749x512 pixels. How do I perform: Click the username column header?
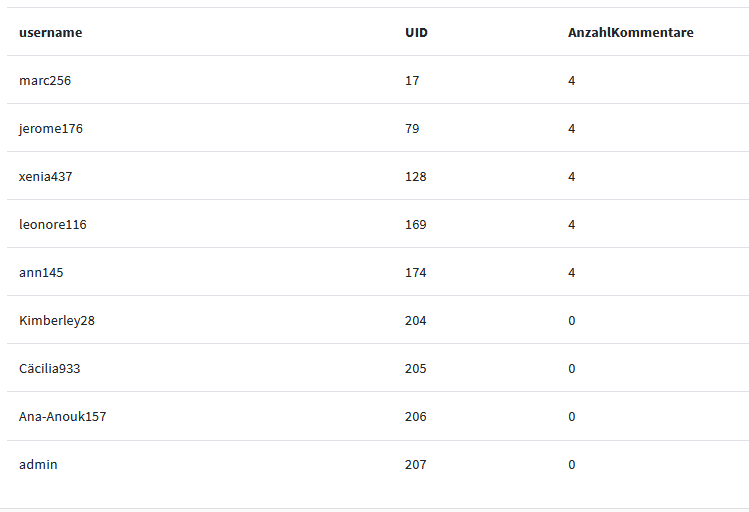click(51, 32)
